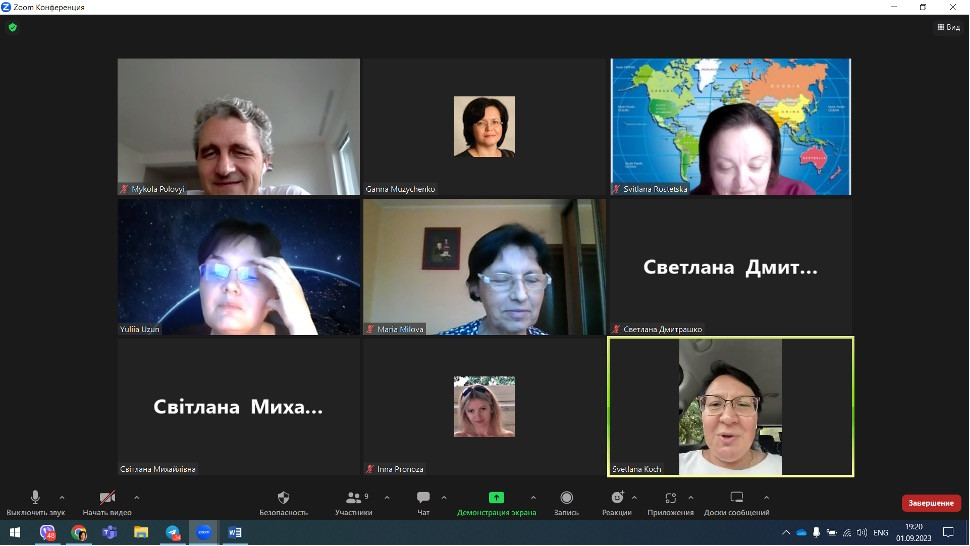This screenshot has height=546, width=970.
Task: Mute the microphone via Выключить звук
Action: (35, 503)
